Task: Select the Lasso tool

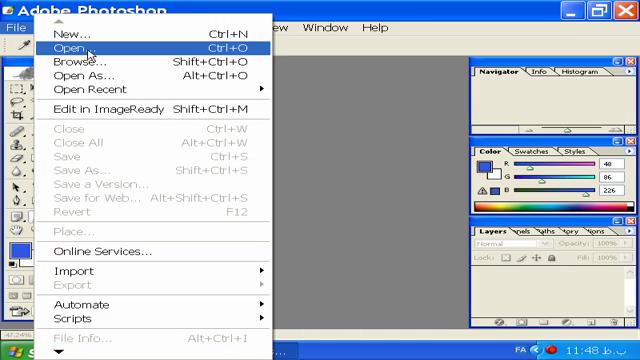Action: pos(16,102)
